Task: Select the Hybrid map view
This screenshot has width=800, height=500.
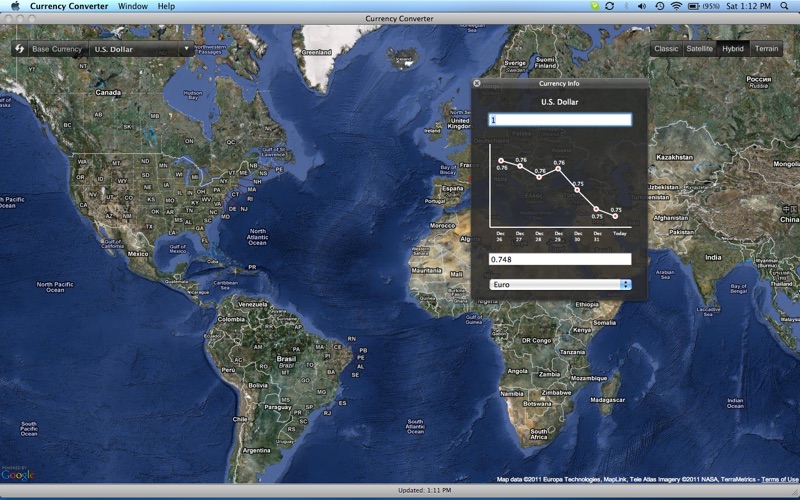Action: click(x=733, y=48)
